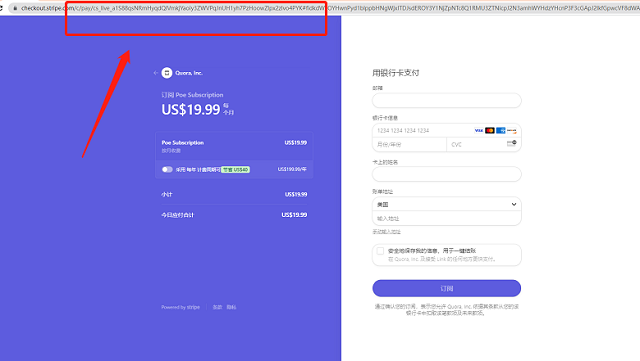Click the CVC help card icon
Image resolution: width=640 pixels, height=361 pixels.
click(x=511, y=143)
